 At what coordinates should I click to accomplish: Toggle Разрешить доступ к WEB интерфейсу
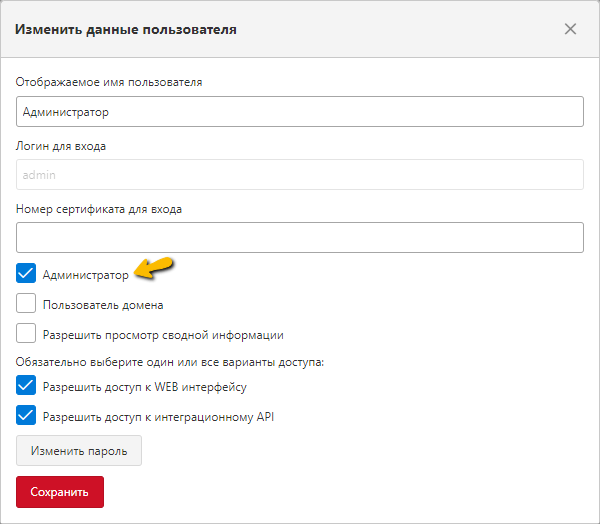[x=26, y=385]
